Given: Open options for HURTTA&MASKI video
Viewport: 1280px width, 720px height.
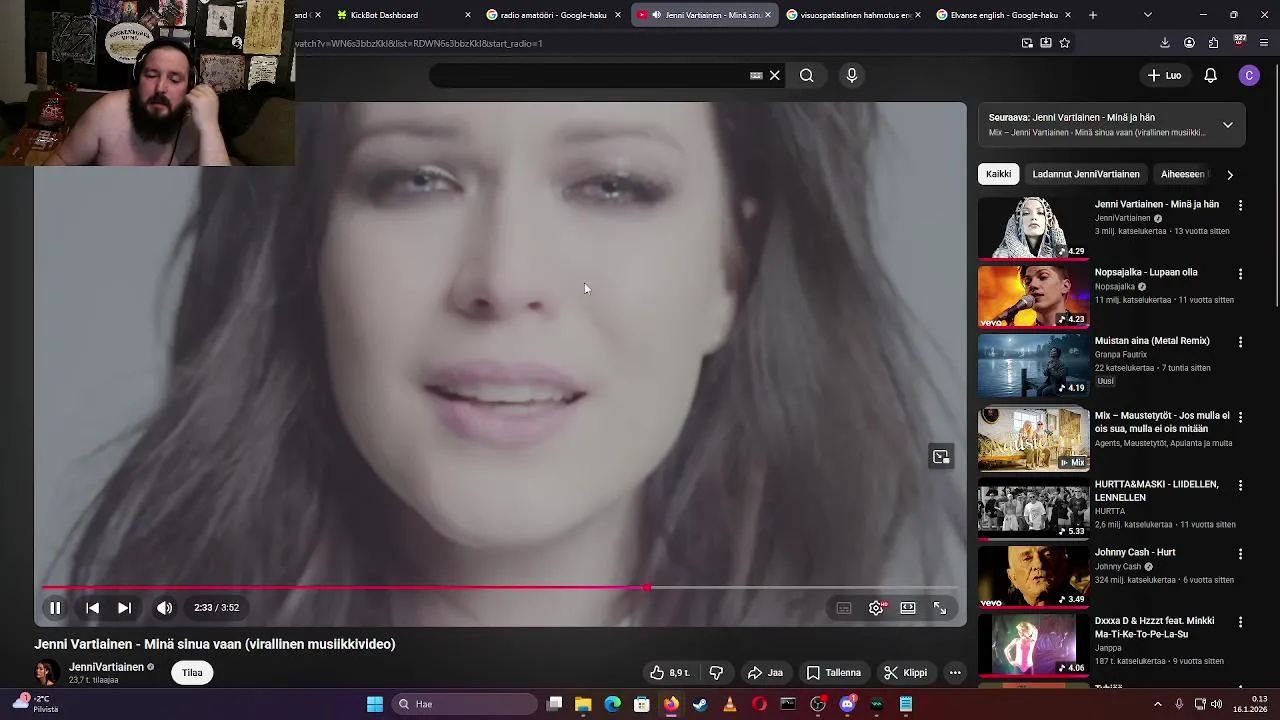Looking at the screenshot, I should 1240,485.
